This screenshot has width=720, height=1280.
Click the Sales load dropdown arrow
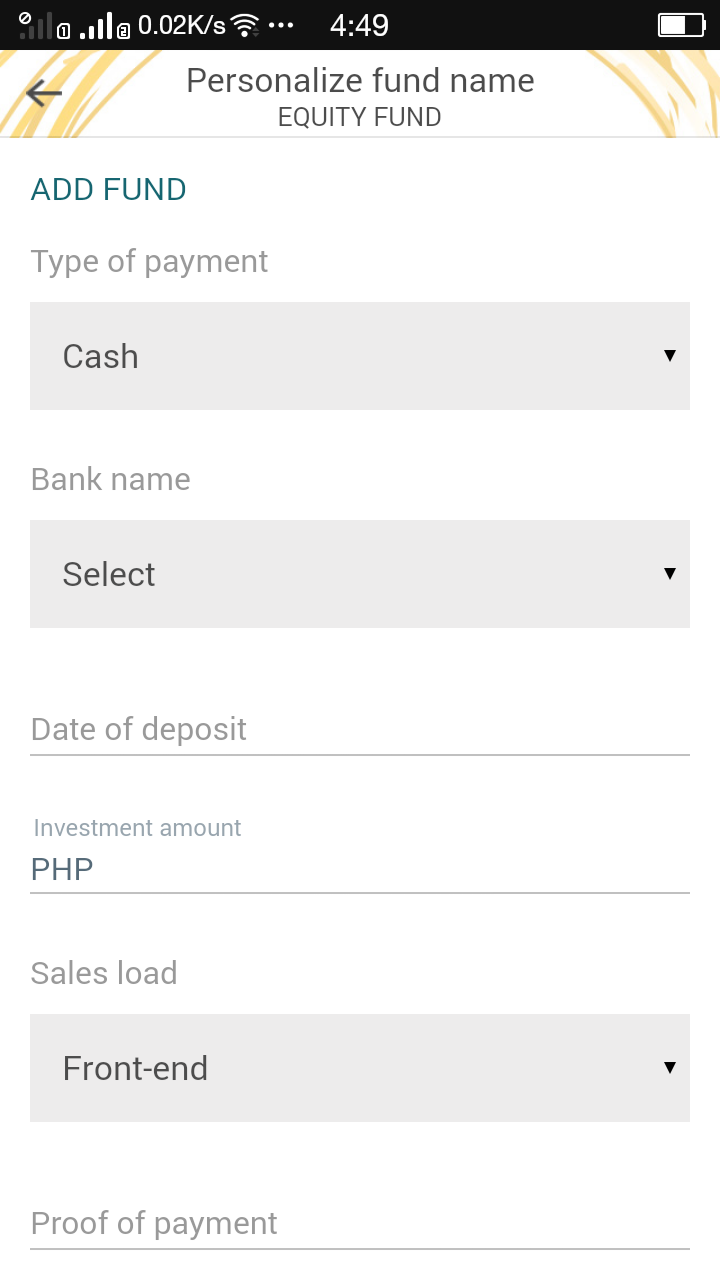670,1068
